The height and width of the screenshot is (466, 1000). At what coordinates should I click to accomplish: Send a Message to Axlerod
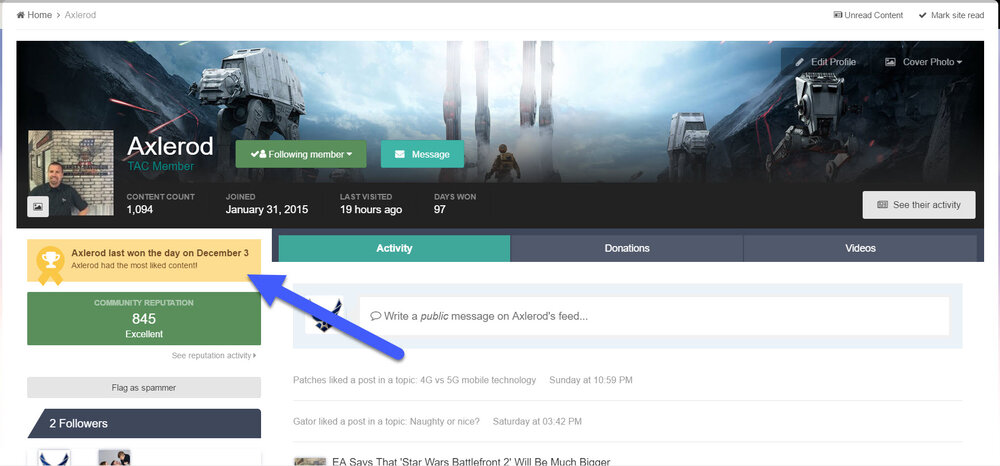point(422,154)
